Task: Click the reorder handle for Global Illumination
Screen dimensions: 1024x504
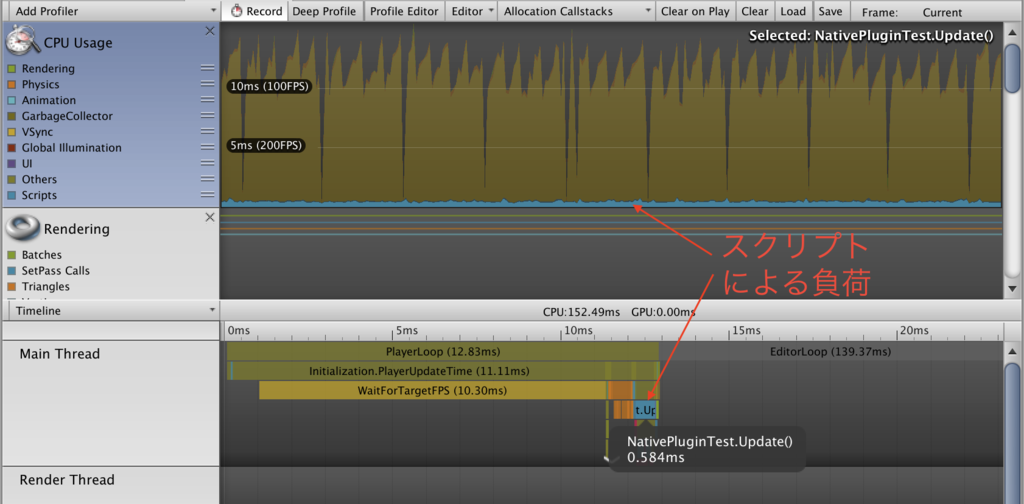Action: click(208, 148)
